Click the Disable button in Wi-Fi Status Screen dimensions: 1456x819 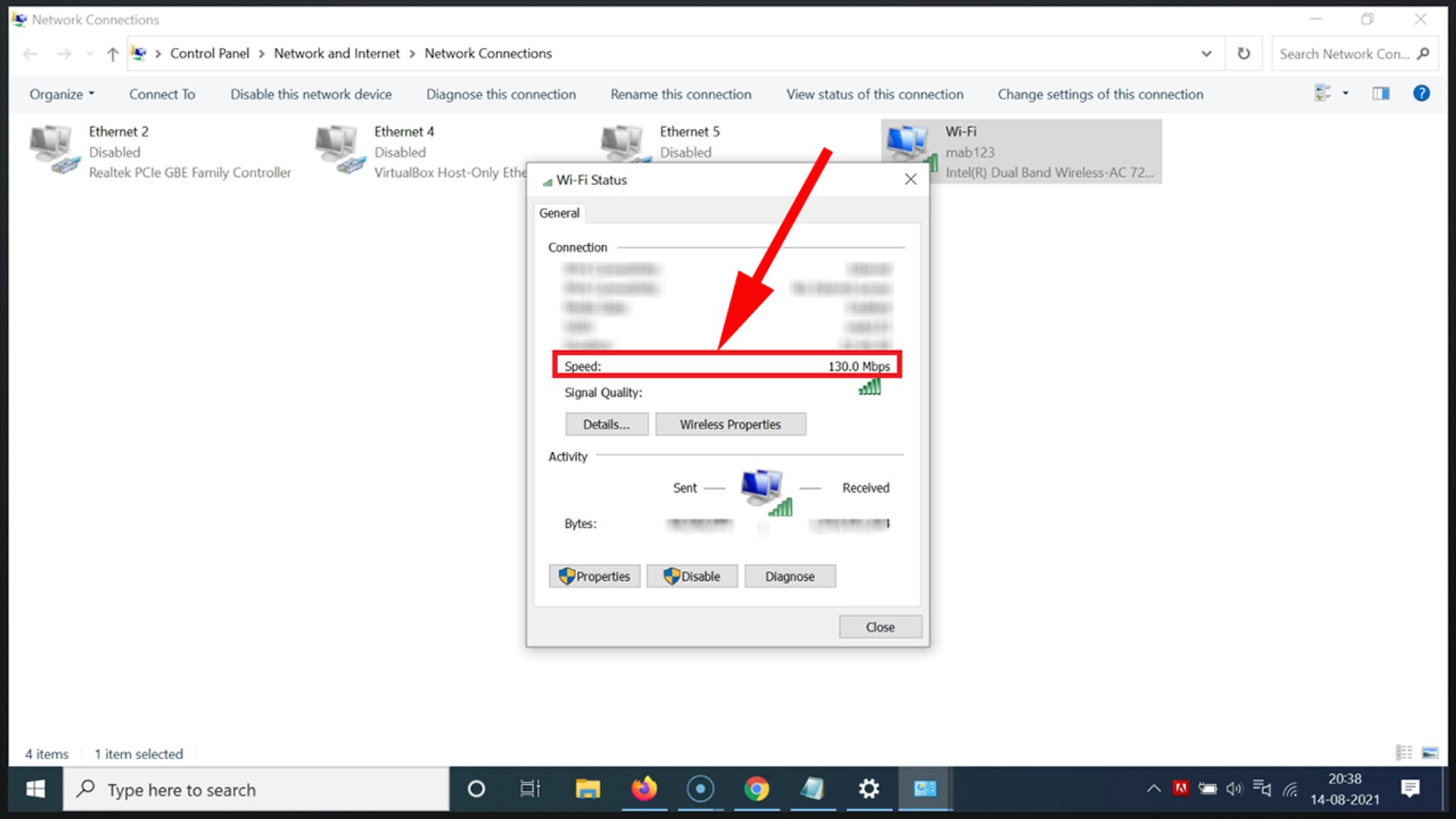[x=692, y=576]
